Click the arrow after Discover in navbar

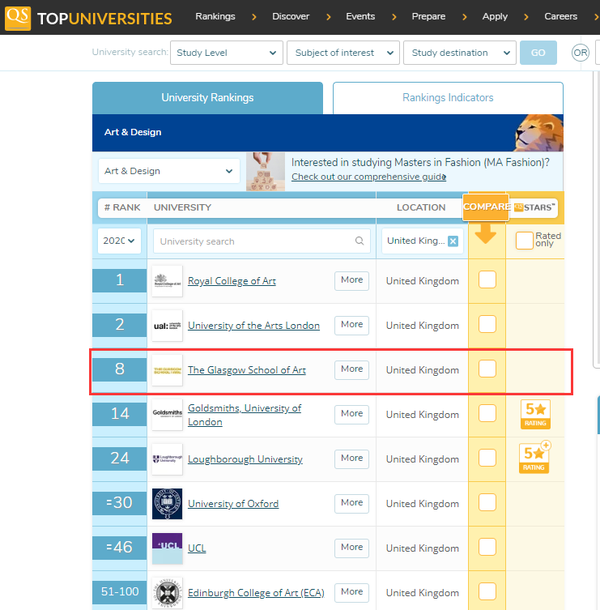(328, 17)
